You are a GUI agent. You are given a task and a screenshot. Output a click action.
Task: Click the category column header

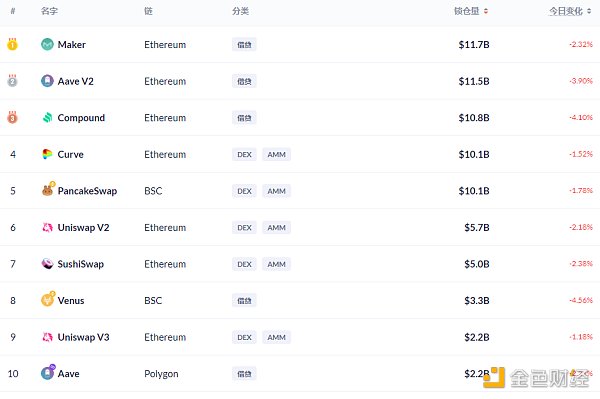pyautogui.click(x=240, y=11)
